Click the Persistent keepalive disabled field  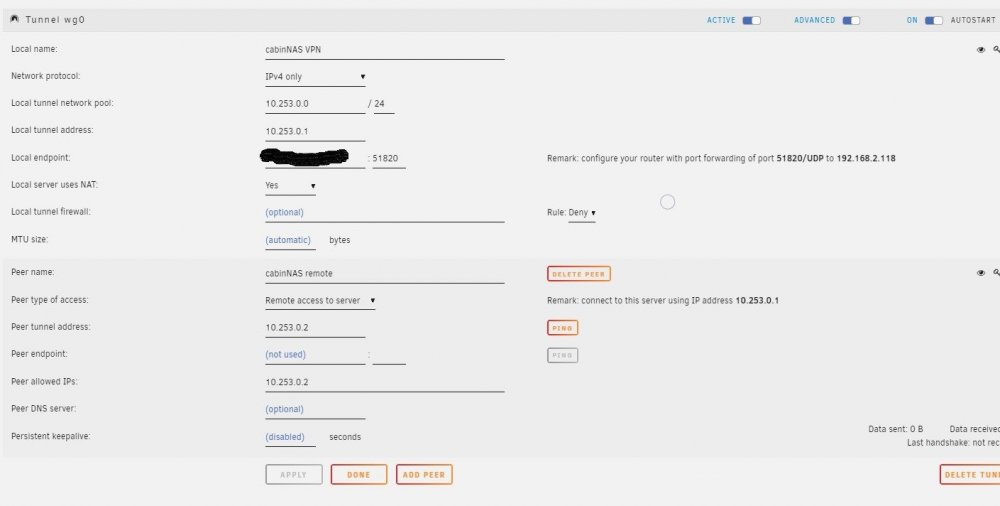click(290, 437)
